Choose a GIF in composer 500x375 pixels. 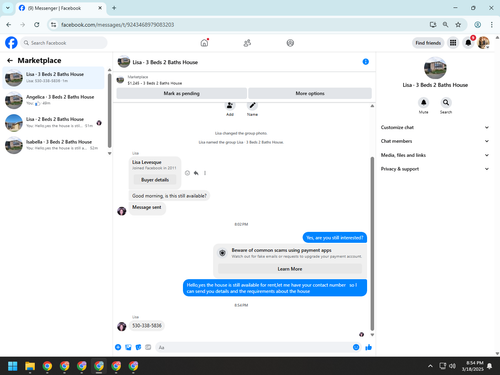coord(148,347)
